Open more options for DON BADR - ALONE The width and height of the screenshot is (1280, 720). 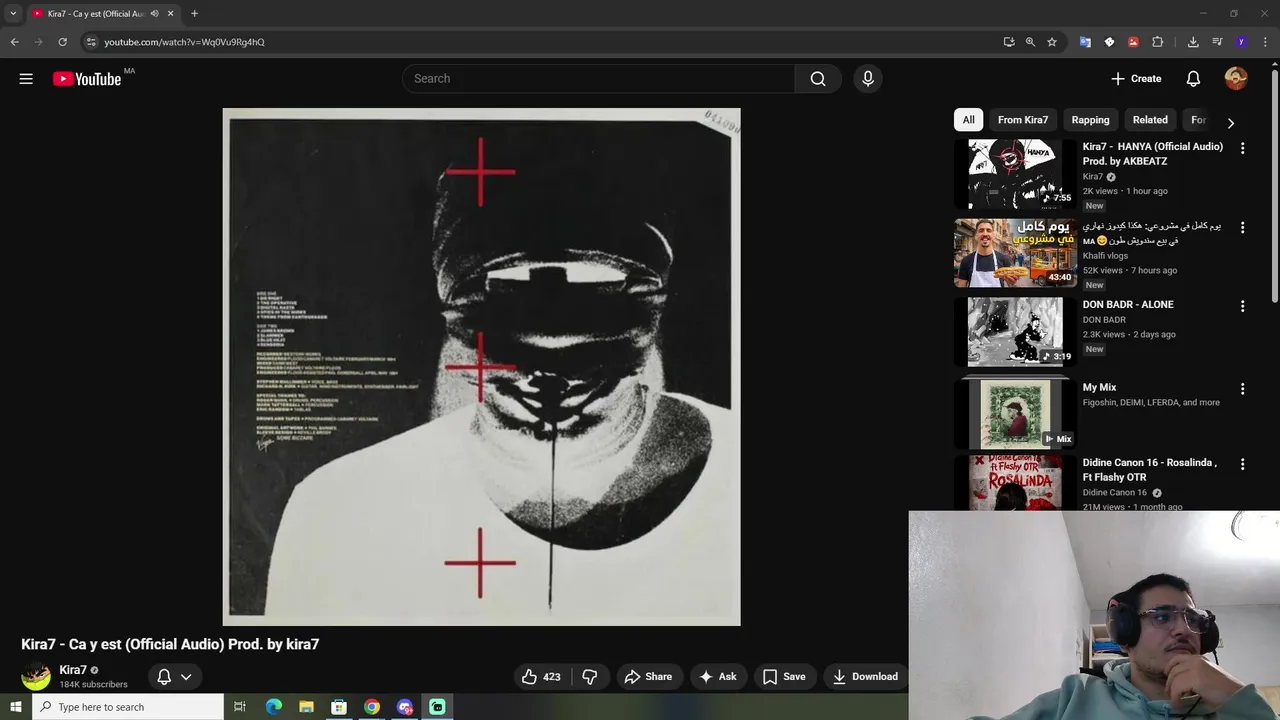click(x=1242, y=306)
